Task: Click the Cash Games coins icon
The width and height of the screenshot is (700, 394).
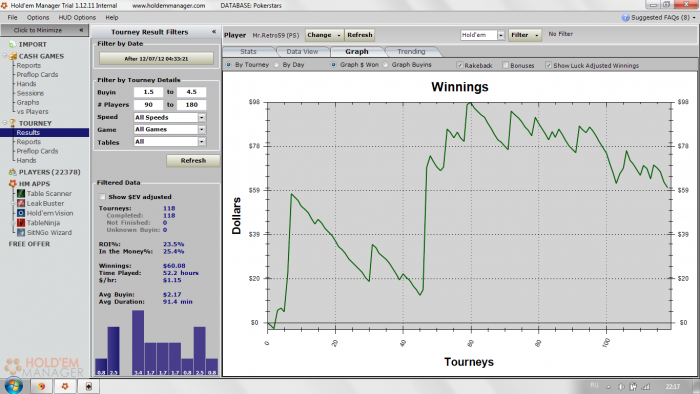Action: tap(12, 56)
